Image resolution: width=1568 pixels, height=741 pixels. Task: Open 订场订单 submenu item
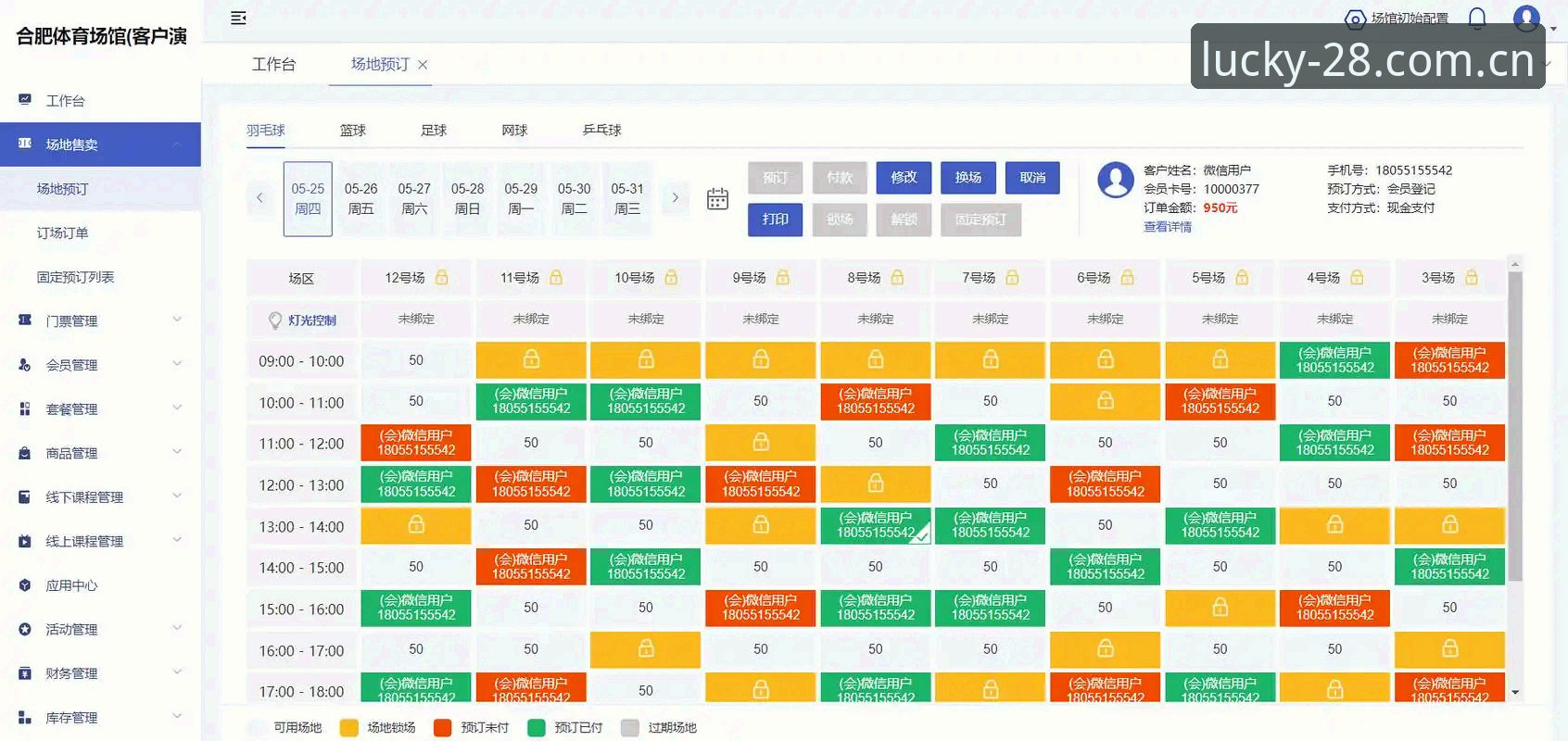click(x=100, y=232)
